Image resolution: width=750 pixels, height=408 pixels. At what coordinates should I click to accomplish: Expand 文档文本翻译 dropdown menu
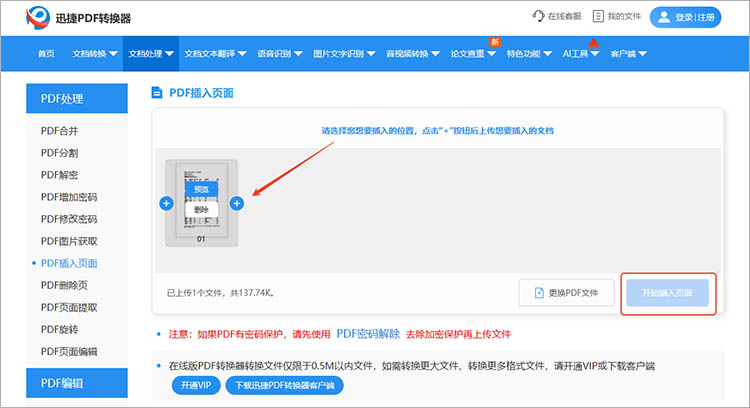215,54
